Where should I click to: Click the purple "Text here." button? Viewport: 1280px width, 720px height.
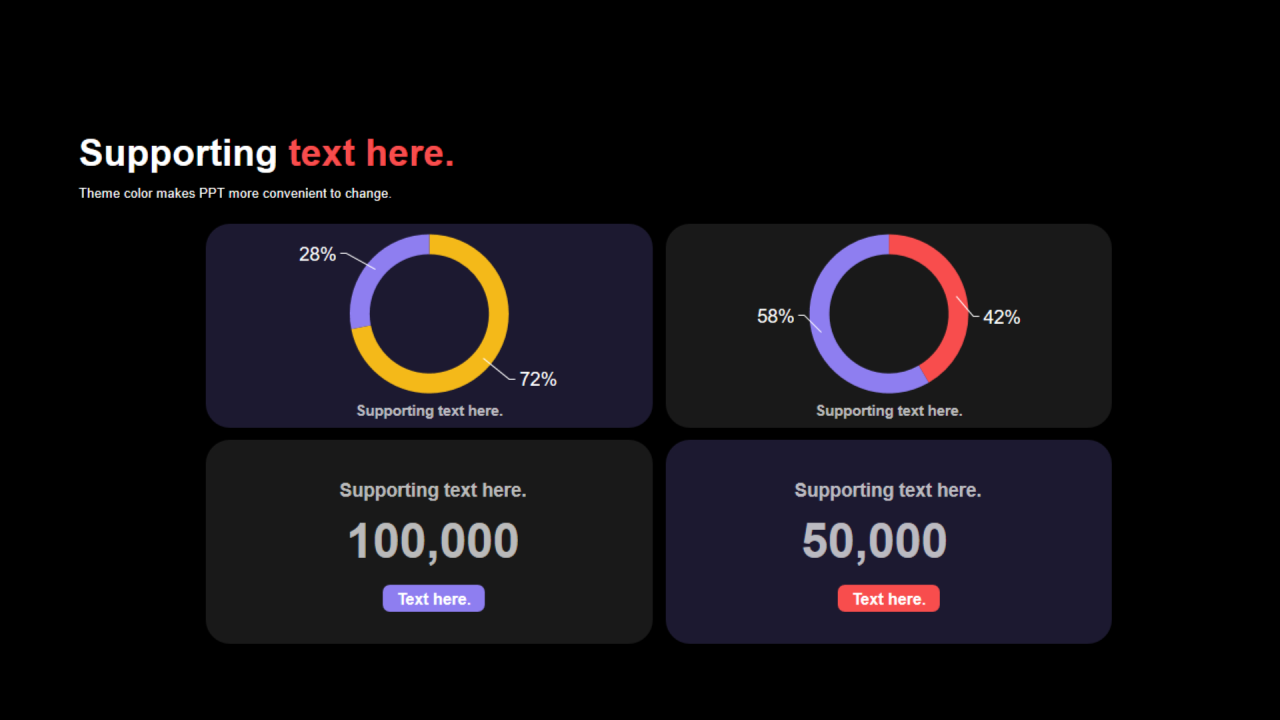point(433,598)
